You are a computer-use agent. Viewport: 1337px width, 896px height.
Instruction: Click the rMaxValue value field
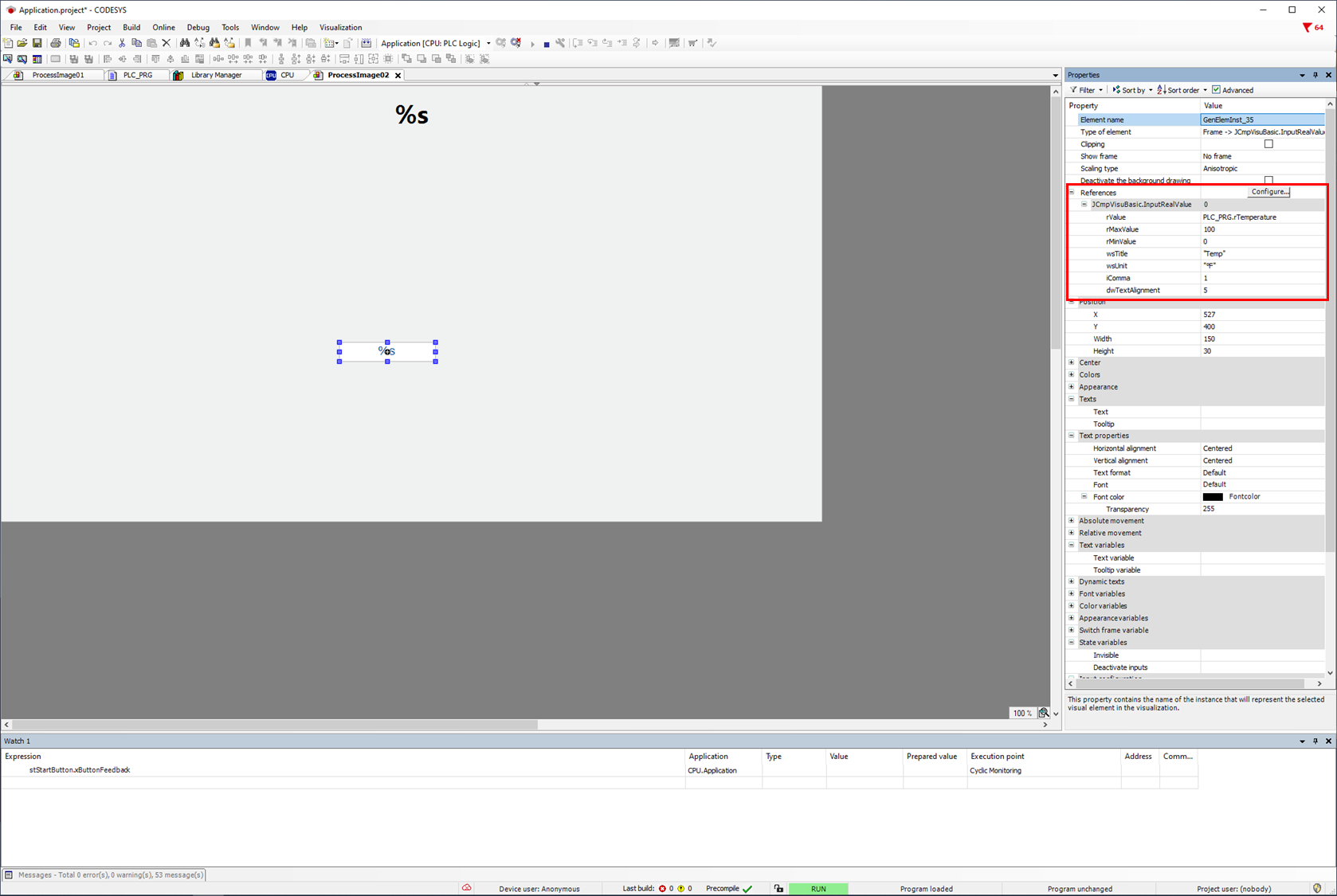pyautogui.click(x=1262, y=229)
